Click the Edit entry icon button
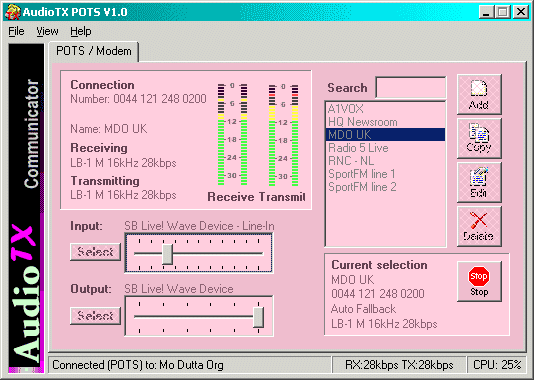 [479, 182]
